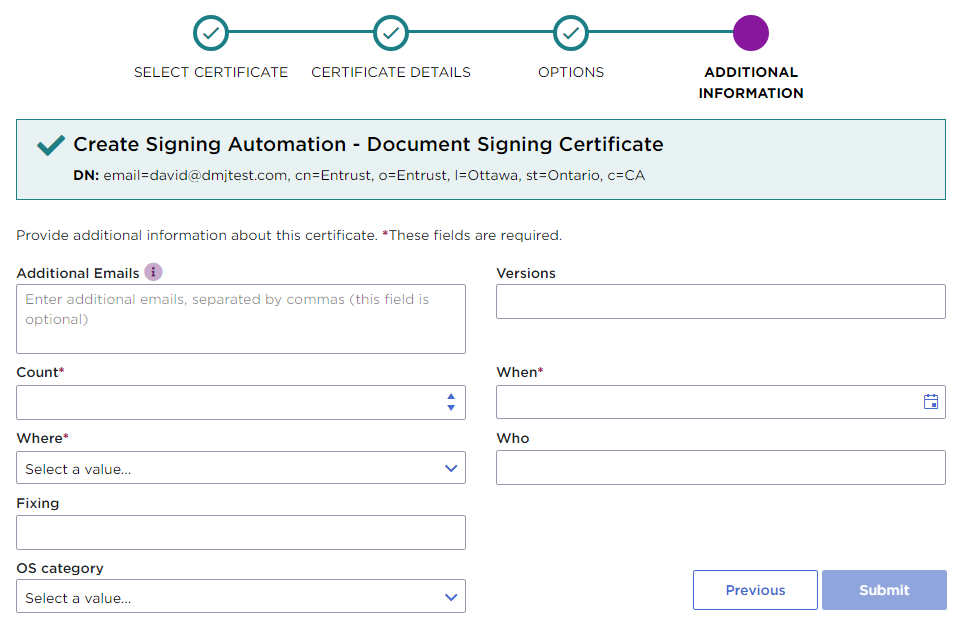Go to the Select Certificate step label
Image resolution: width=961 pixels, height=634 pixels.
(x=211, y=72)
